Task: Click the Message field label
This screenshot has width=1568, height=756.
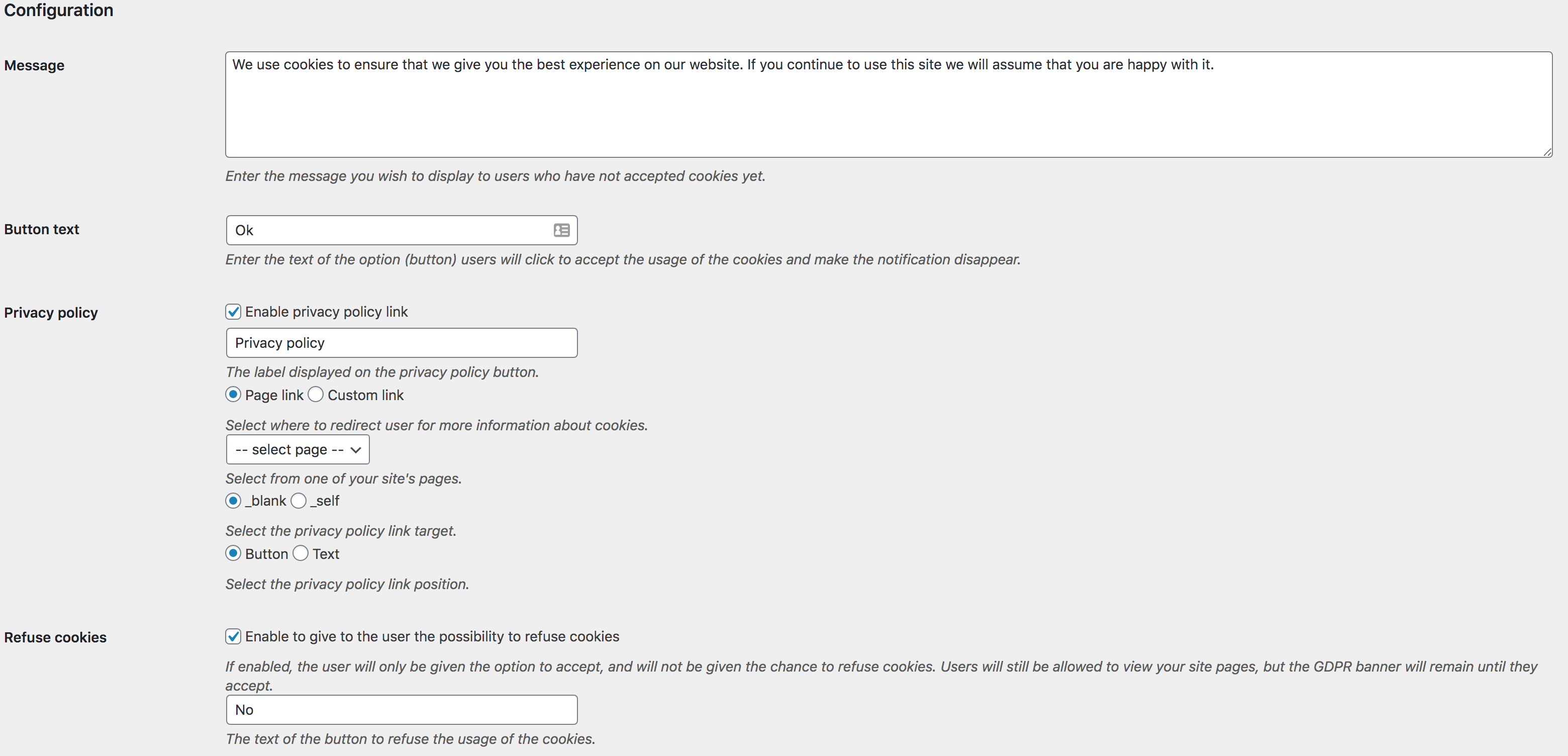Action: click(x=34, y=65)
